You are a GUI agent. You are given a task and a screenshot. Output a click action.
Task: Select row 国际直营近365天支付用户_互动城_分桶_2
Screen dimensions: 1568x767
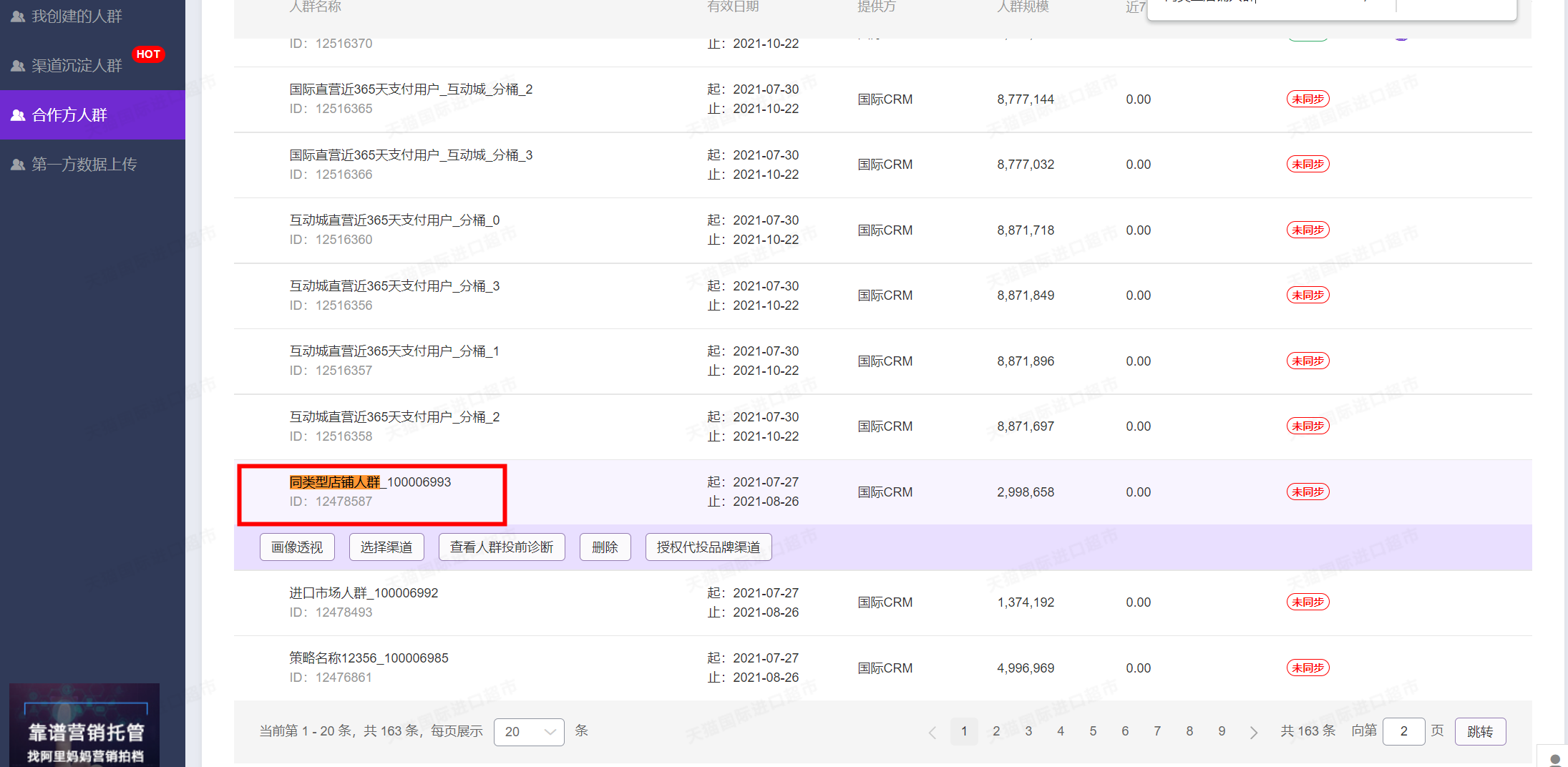[882, 99]
